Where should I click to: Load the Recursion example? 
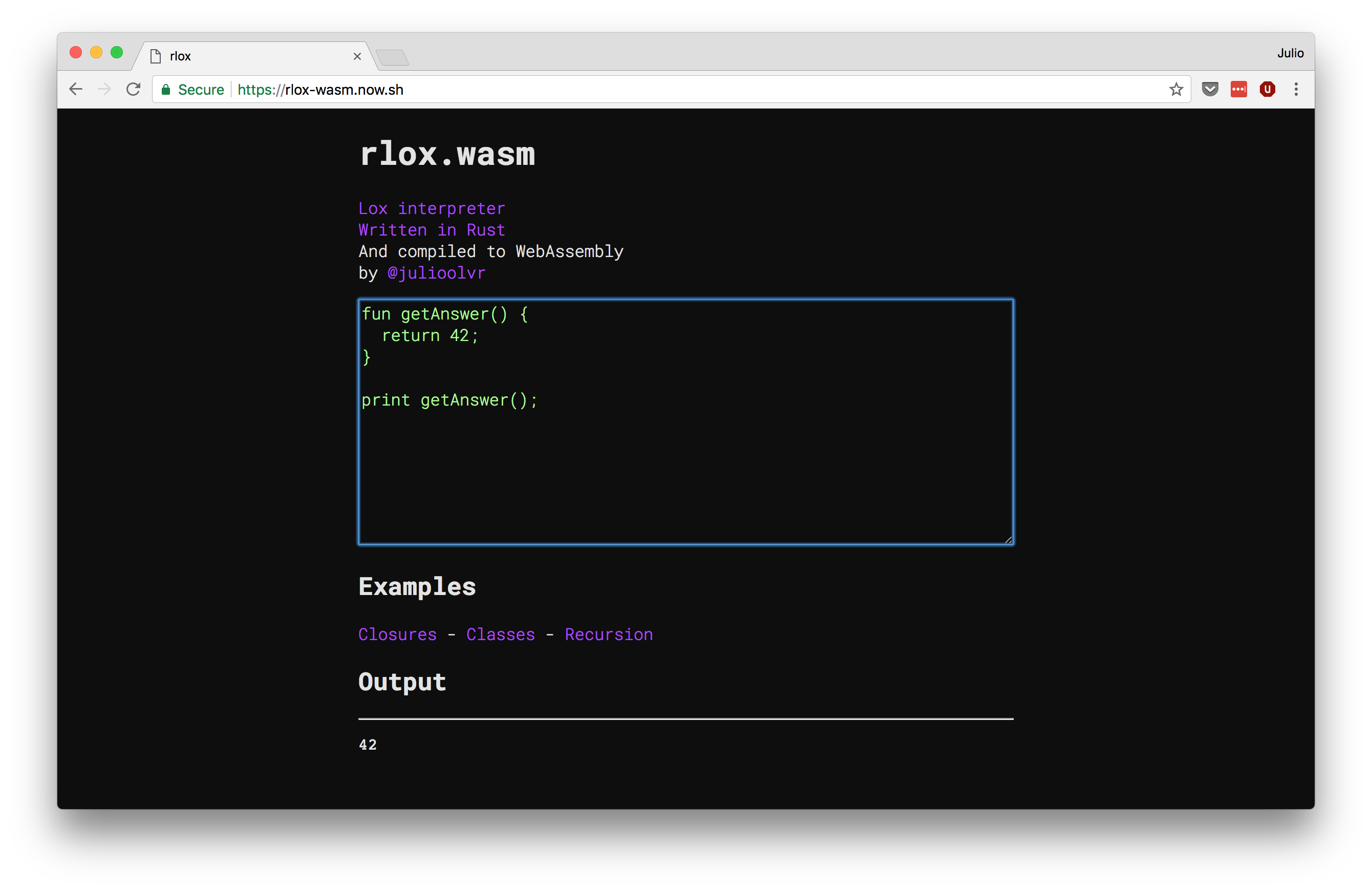coord(609,634)
